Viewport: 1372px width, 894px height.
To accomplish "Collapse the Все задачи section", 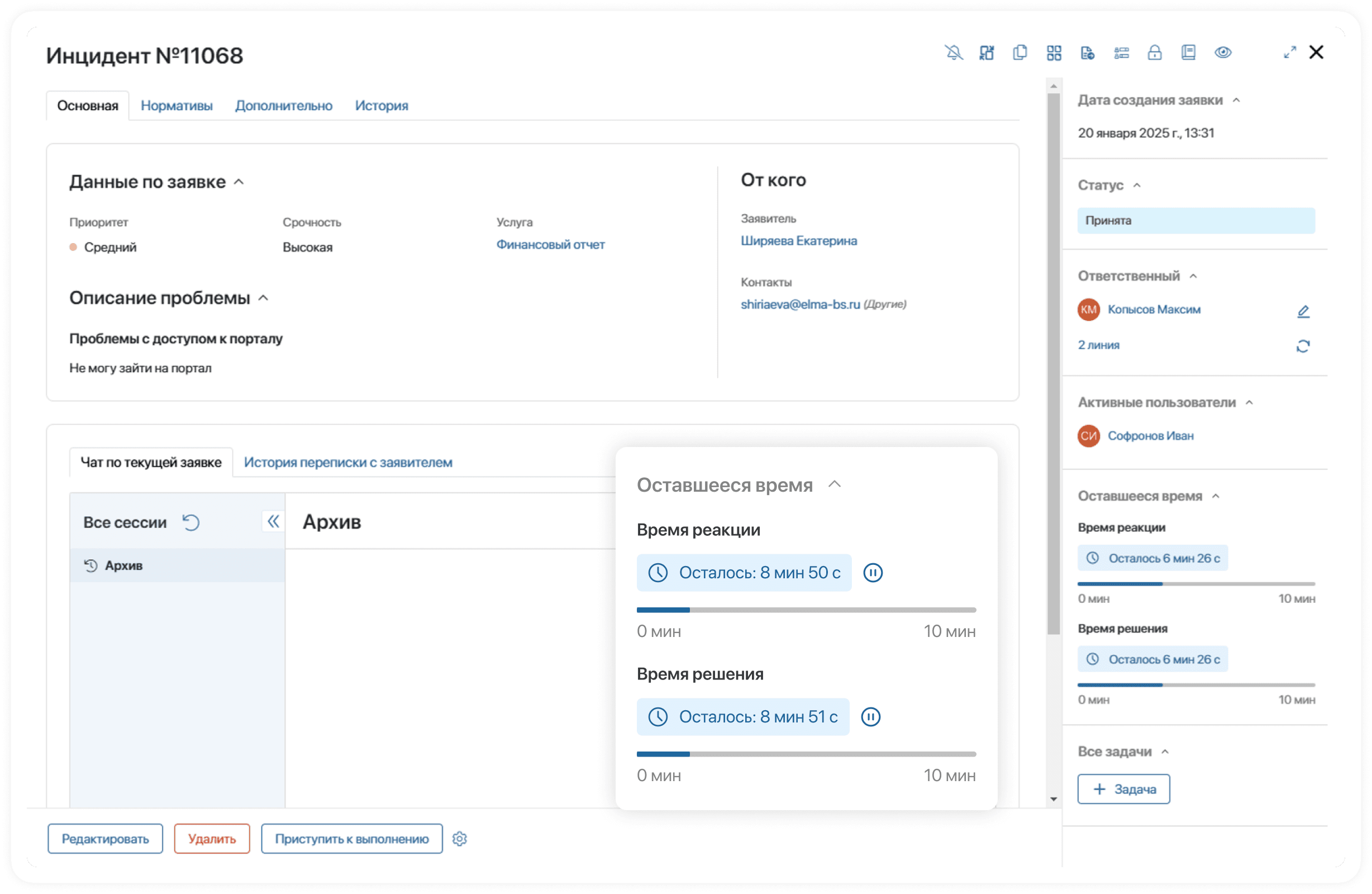I will tap(1165, 752).
